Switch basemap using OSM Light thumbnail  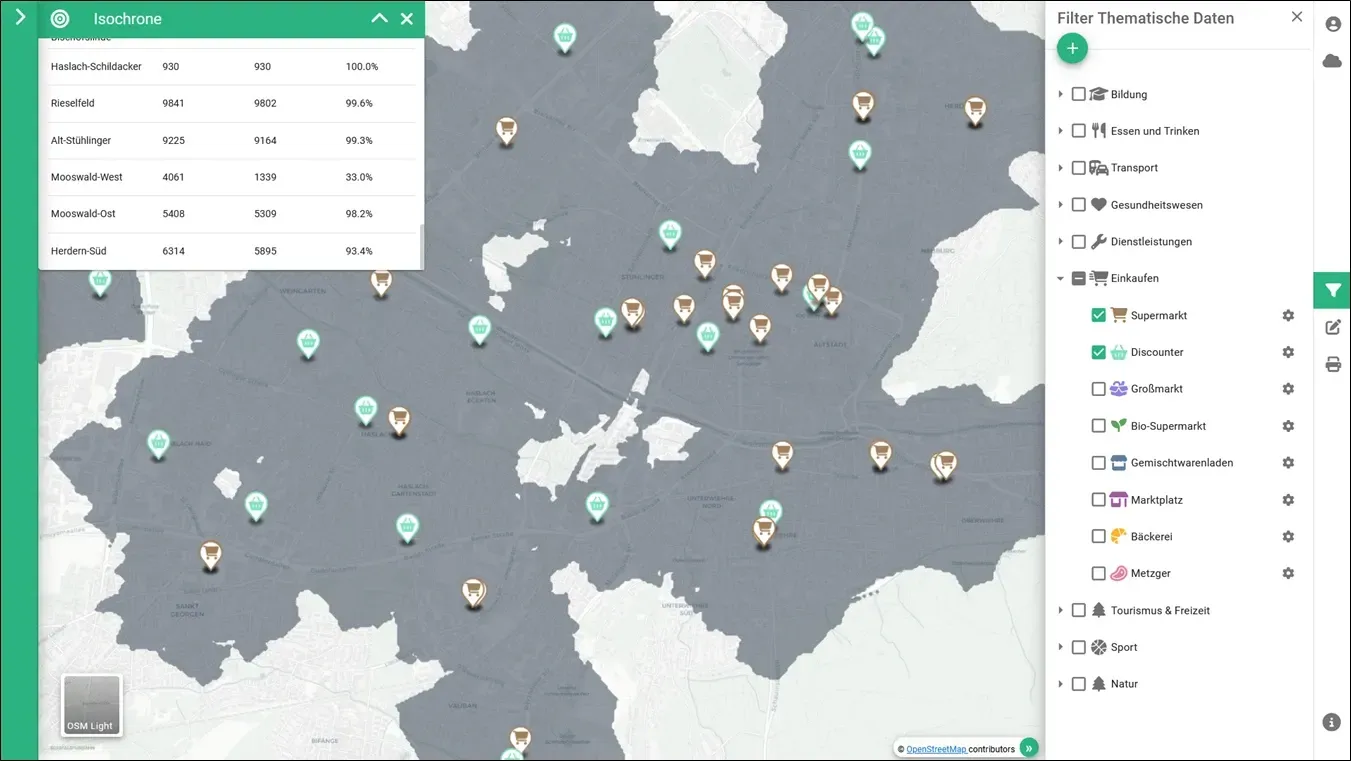point(92,705)
